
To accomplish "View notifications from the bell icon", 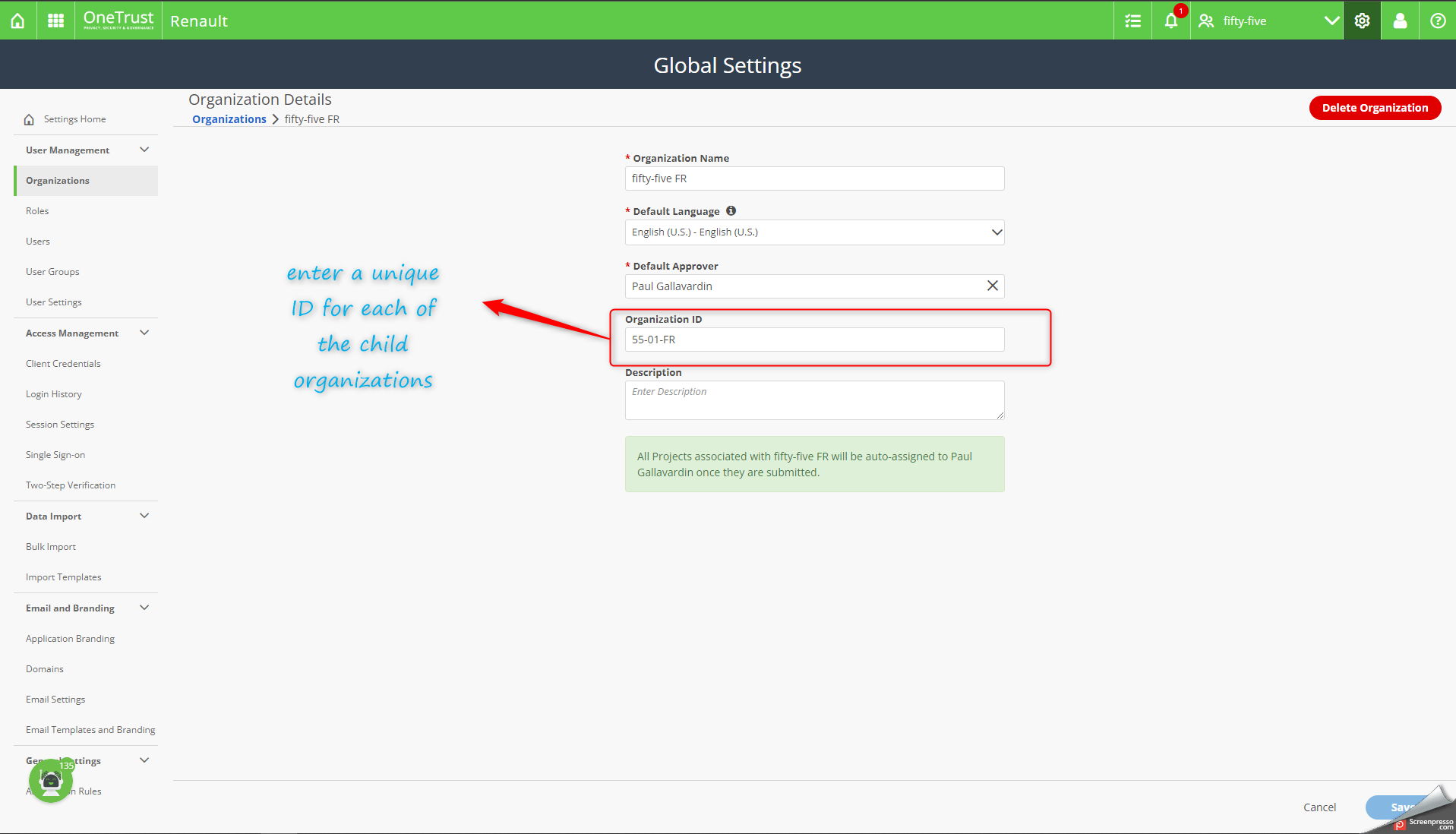I will [1171, 21].
